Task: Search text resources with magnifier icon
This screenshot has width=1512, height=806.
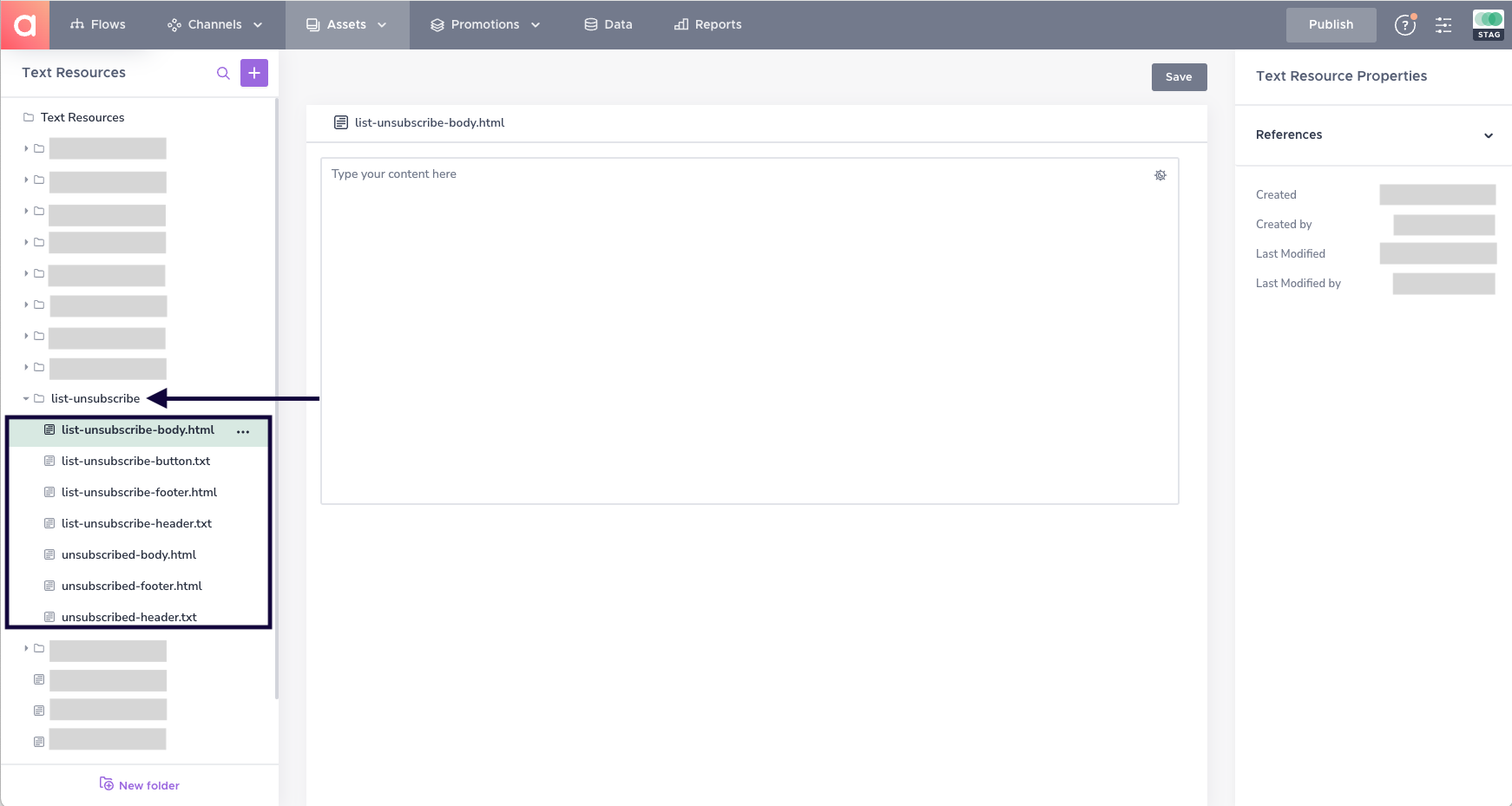Action: coord(223,73)
